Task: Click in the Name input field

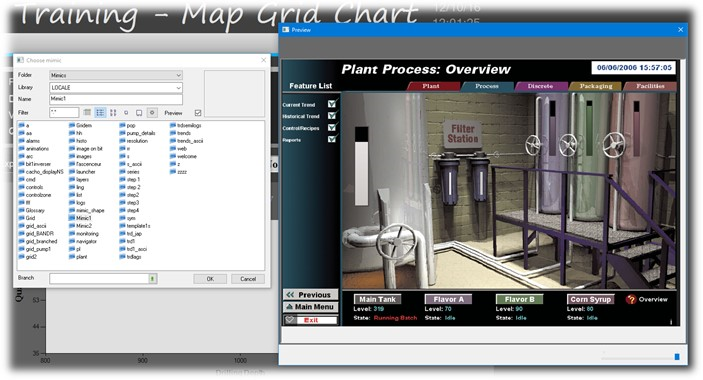Action: pos(116,99)
